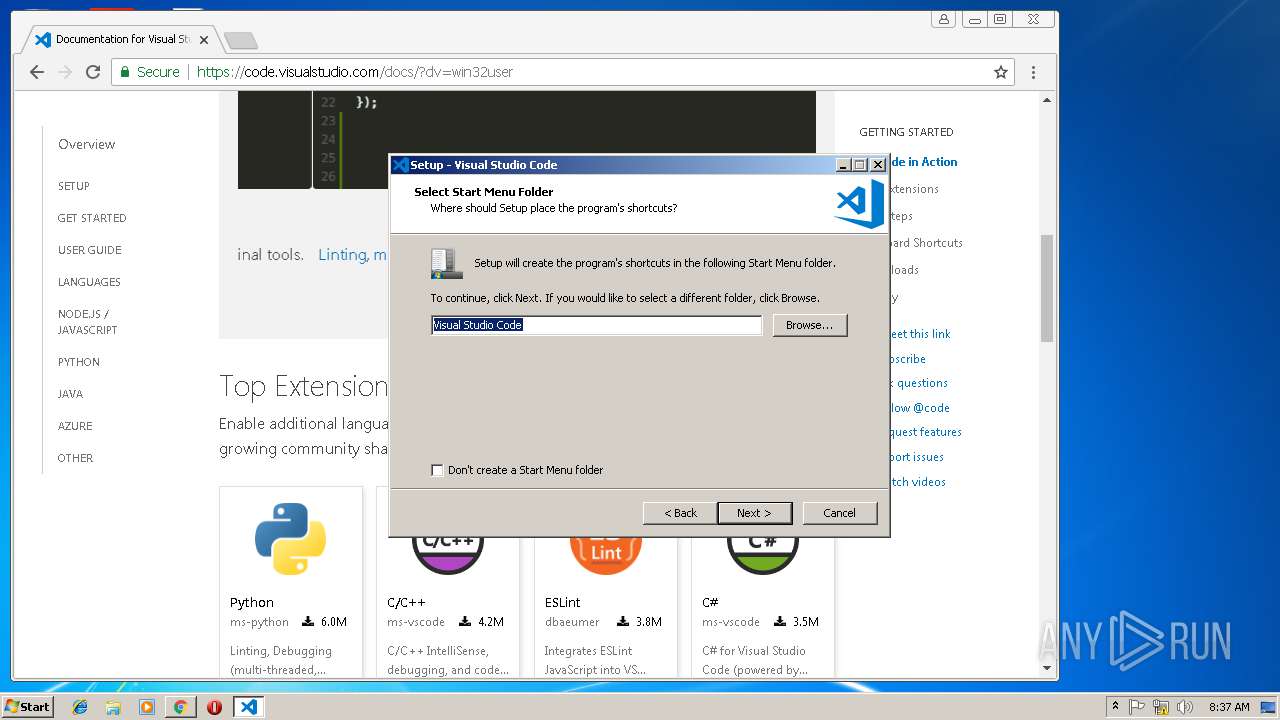Open the Action Center flag icon
1280x720 pixels.
[1138, 707]
